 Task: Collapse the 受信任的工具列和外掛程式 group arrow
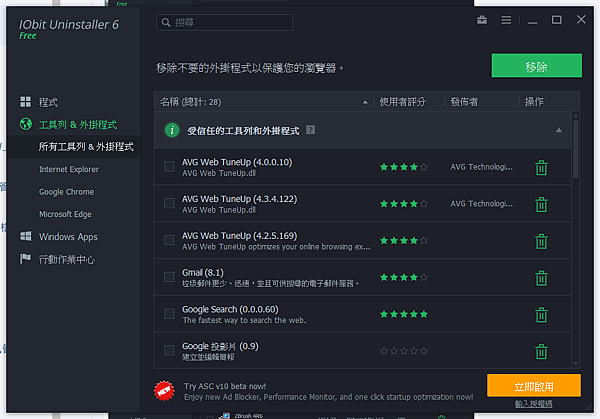tap(559, 130)
